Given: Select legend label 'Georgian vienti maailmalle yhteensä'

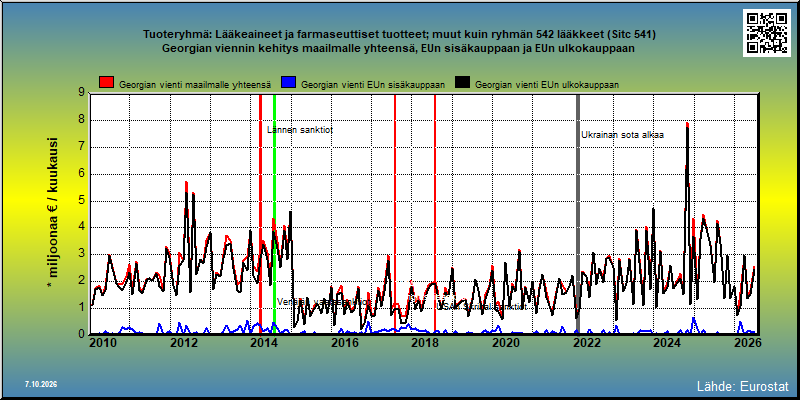Looking at the screenshot, I should (x=195, y=85).
